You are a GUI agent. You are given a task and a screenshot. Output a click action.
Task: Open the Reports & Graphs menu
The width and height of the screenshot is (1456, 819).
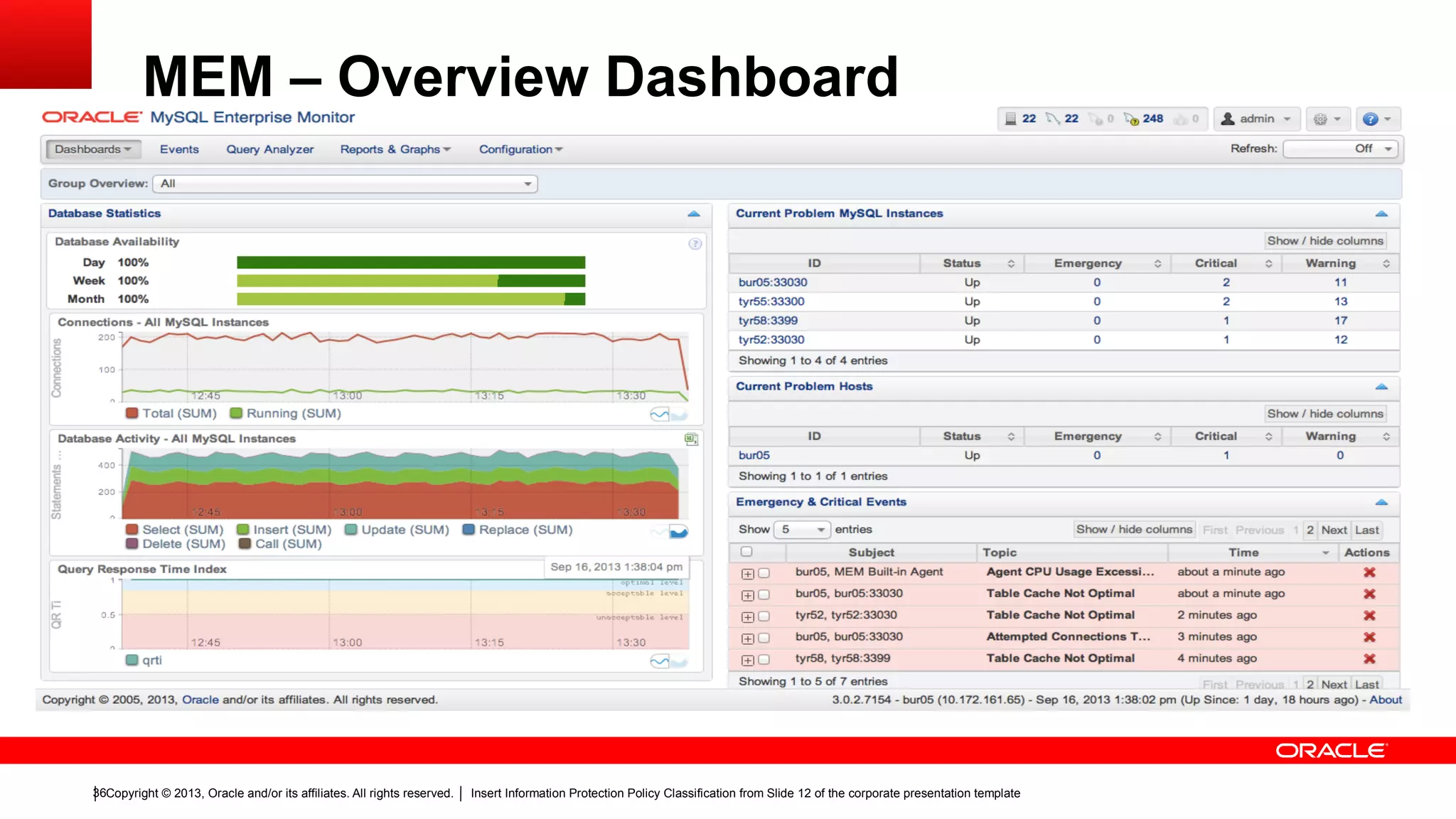(x=395, y=149)
